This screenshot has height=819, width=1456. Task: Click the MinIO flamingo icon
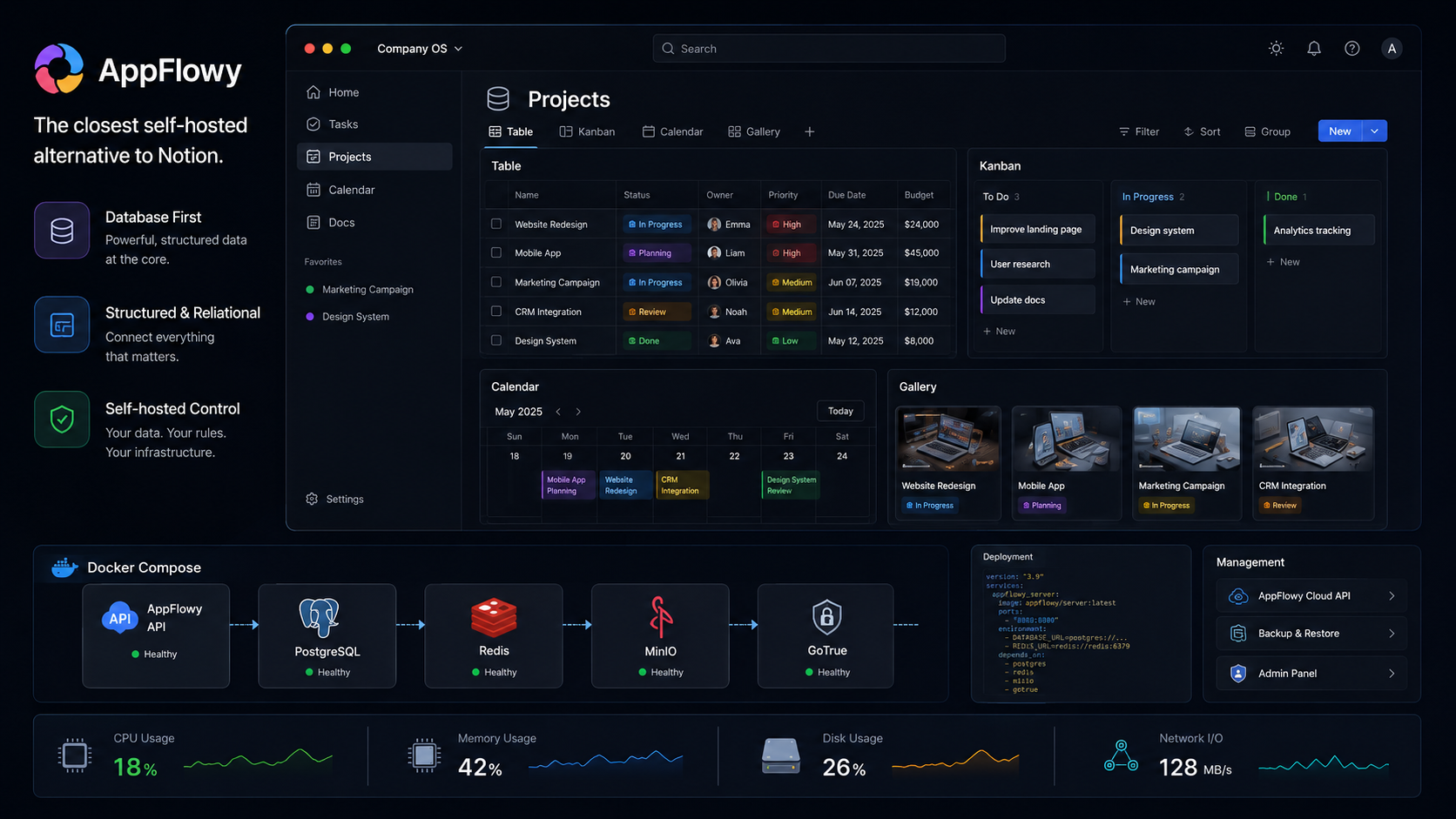[x=661, y=616]
